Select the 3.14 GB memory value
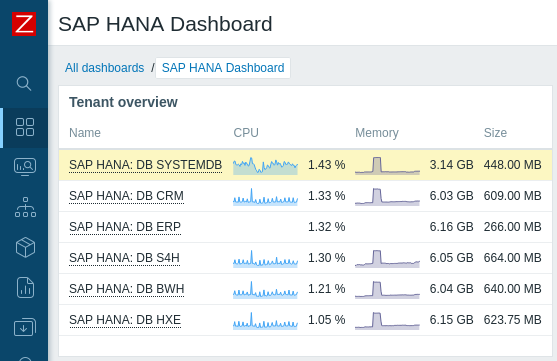The width and height of the screenshot is (557, 361). pyautogui.click(x=451, y=165)
